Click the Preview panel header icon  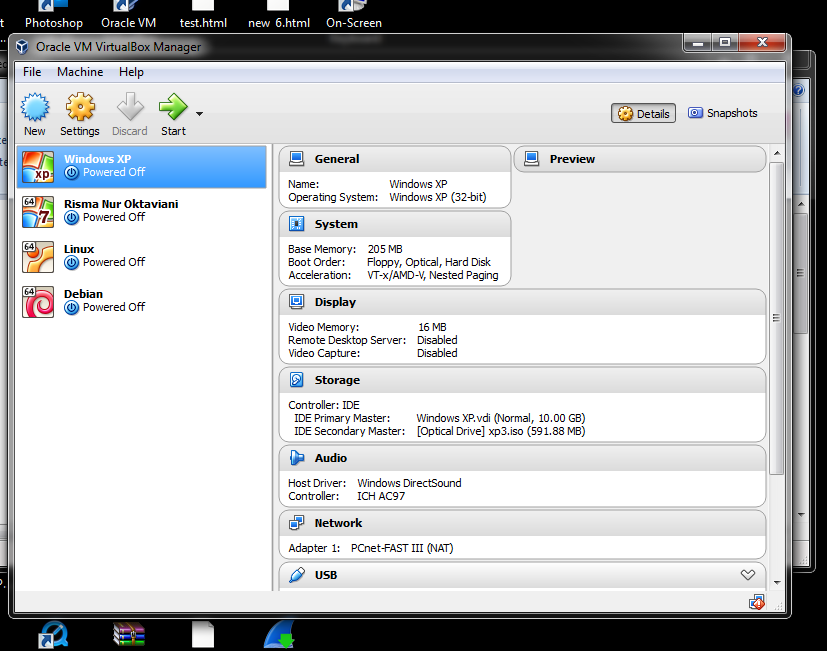[531, 158]
